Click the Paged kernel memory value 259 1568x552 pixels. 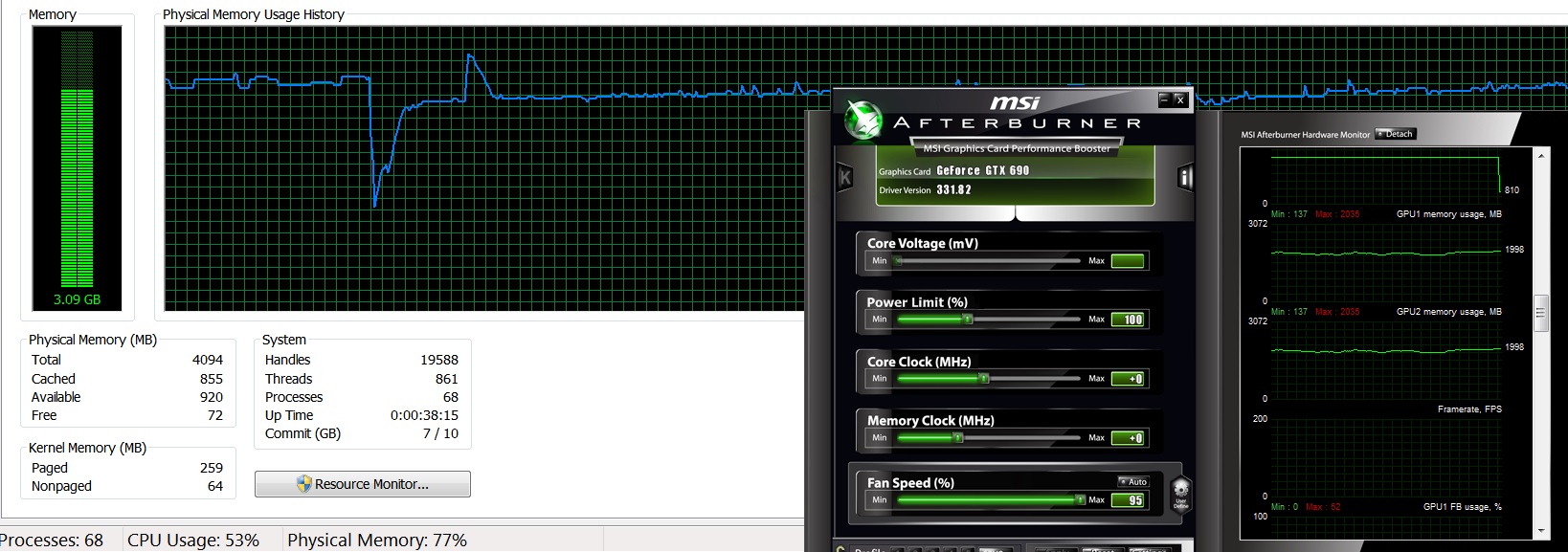point(212,468)
